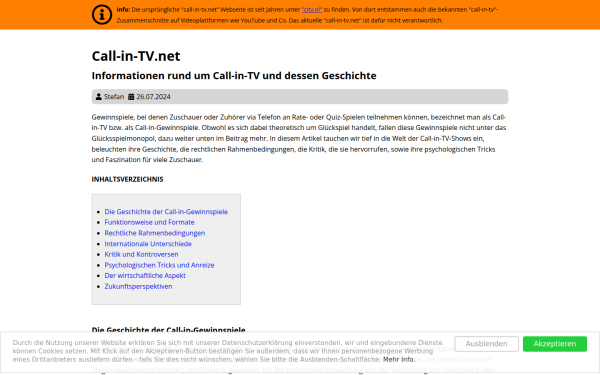Click the info circle icon in orange banner
This screenshot has height=375, width=600.
[102, 15]
